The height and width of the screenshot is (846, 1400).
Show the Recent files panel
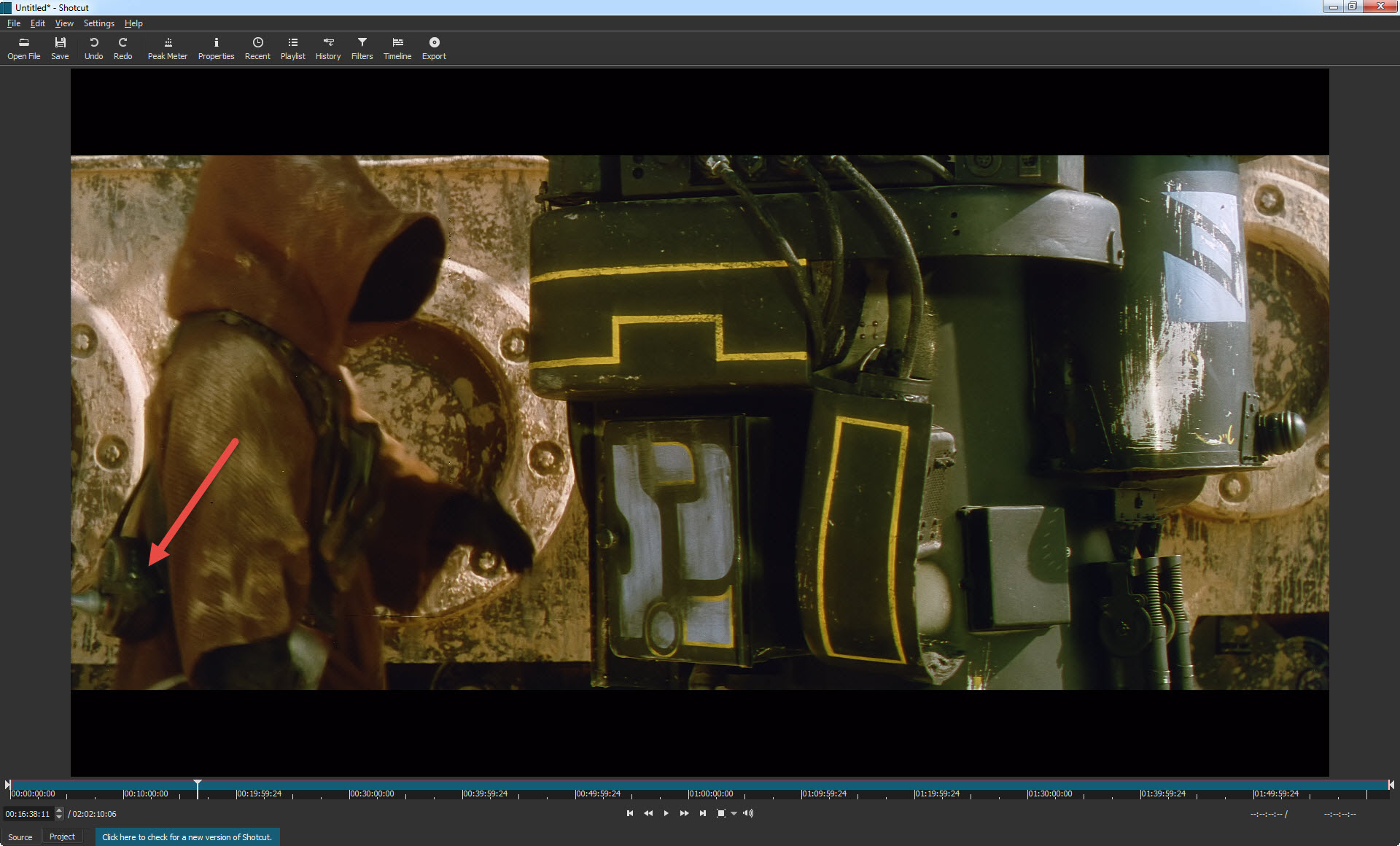click(257, 48)
